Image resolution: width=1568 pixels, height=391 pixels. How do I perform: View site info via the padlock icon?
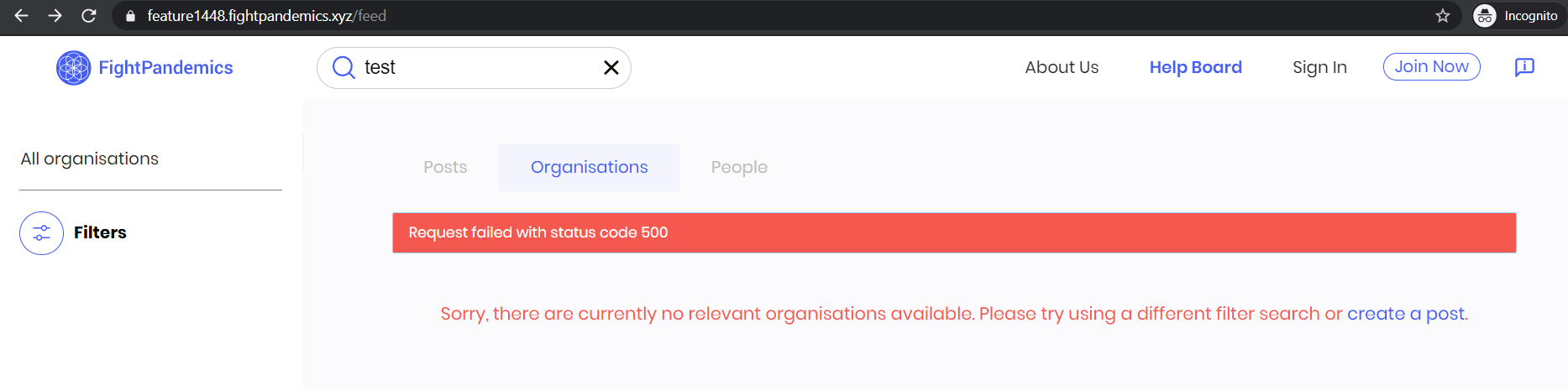(x=130, y=16)
